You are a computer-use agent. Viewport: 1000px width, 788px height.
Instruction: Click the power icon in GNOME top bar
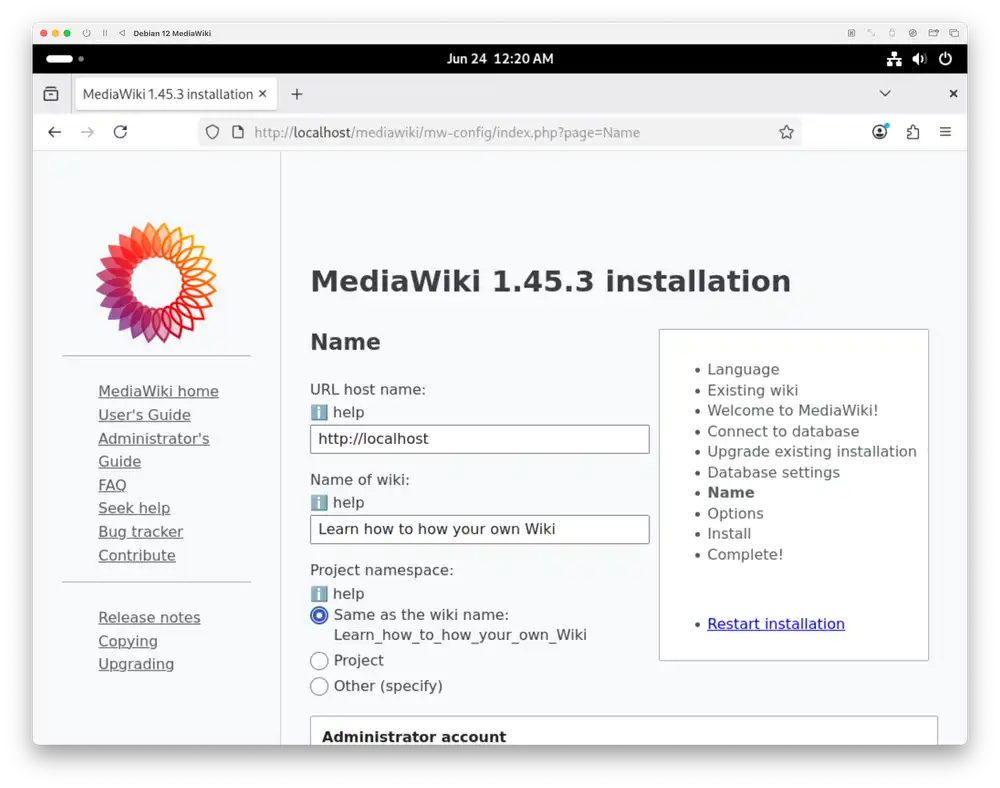click(x=945, y=59)
